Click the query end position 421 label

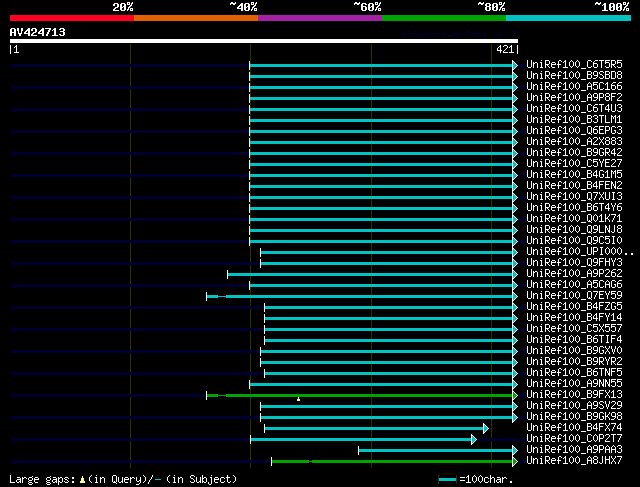coord(505,50)
